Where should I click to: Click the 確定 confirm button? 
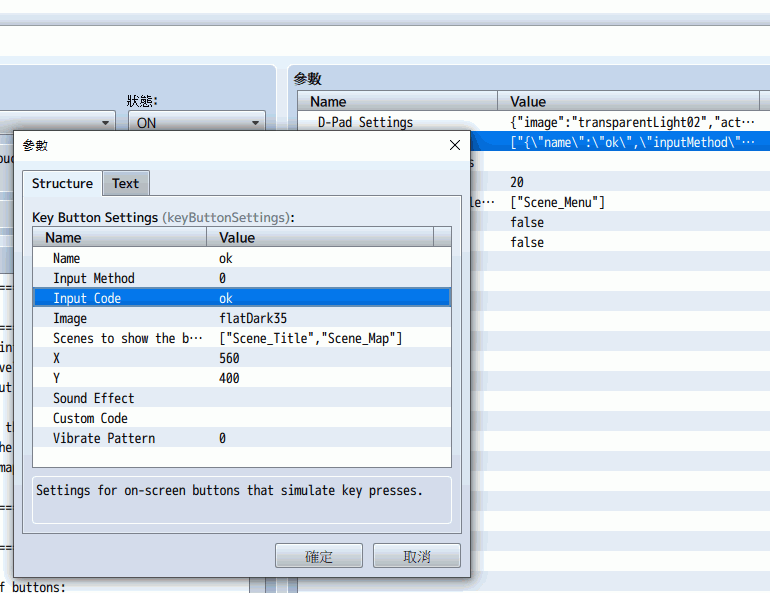click(319, 556)
